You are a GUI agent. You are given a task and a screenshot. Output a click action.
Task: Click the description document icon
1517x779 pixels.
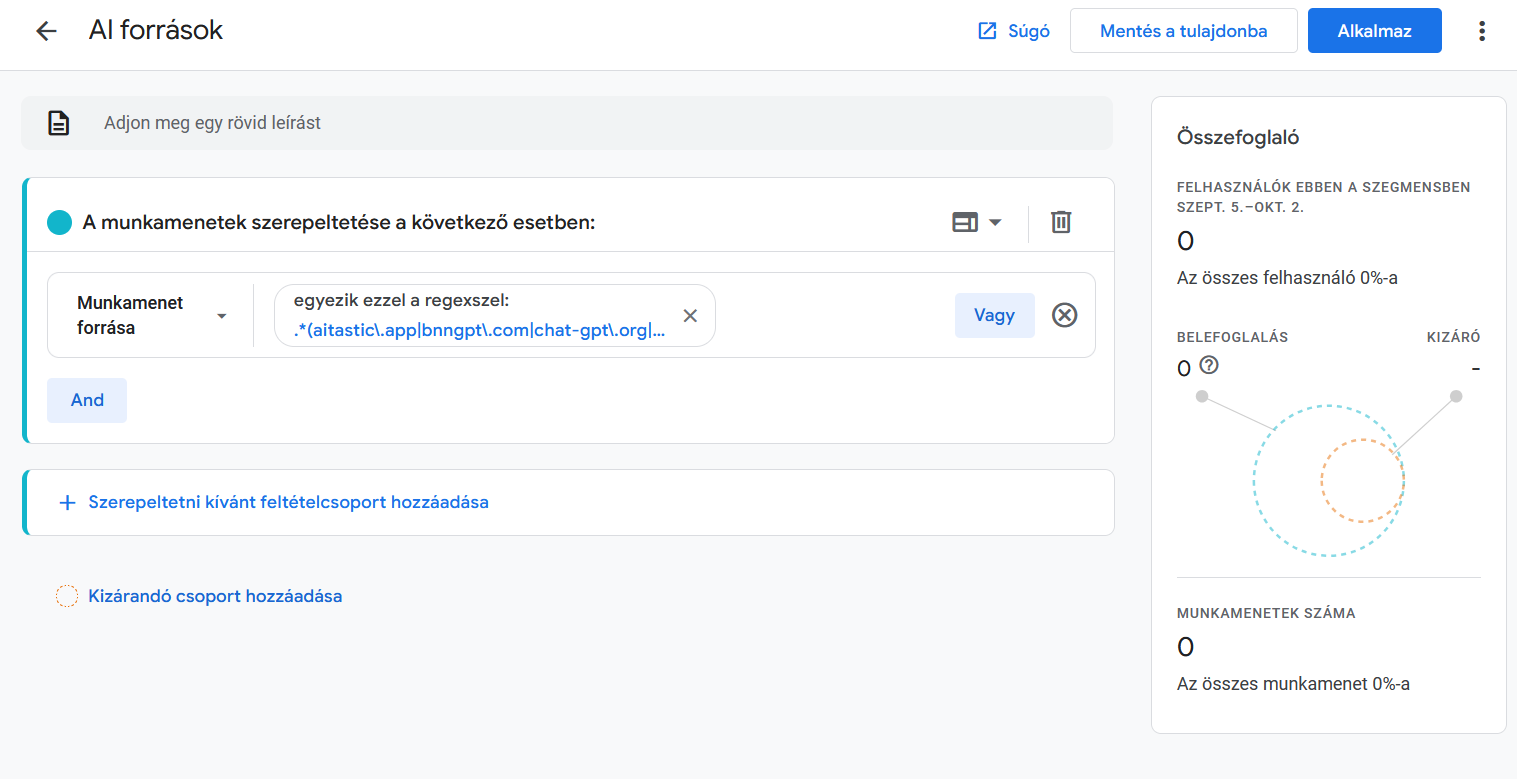[59, 123]
